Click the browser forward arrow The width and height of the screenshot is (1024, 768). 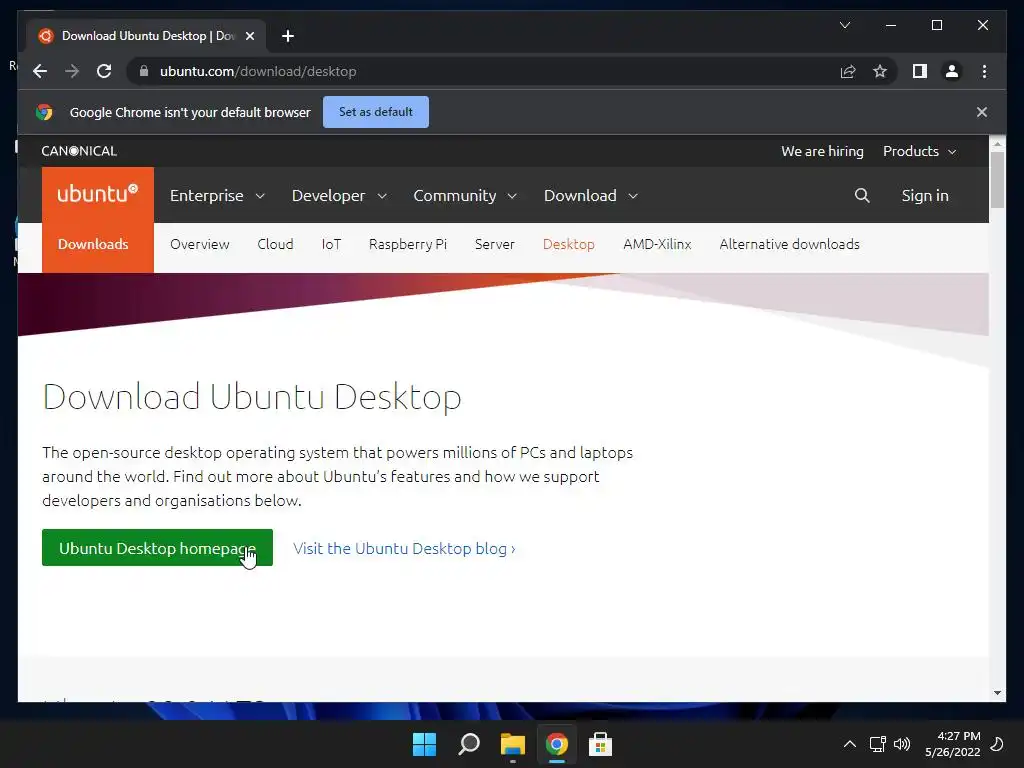[72, 71]
